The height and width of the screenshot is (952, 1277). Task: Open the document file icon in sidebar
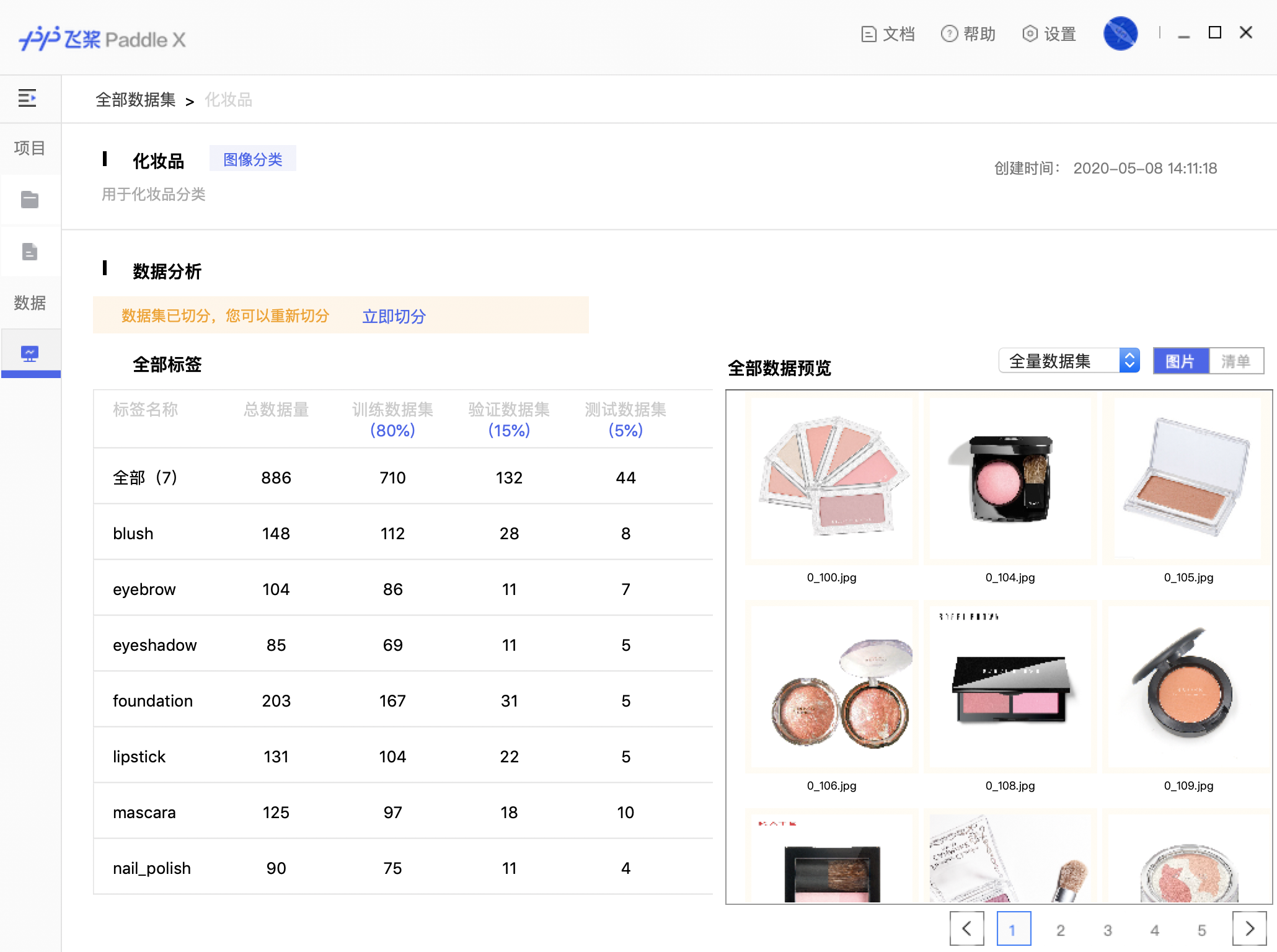click(x=30, y=252)
